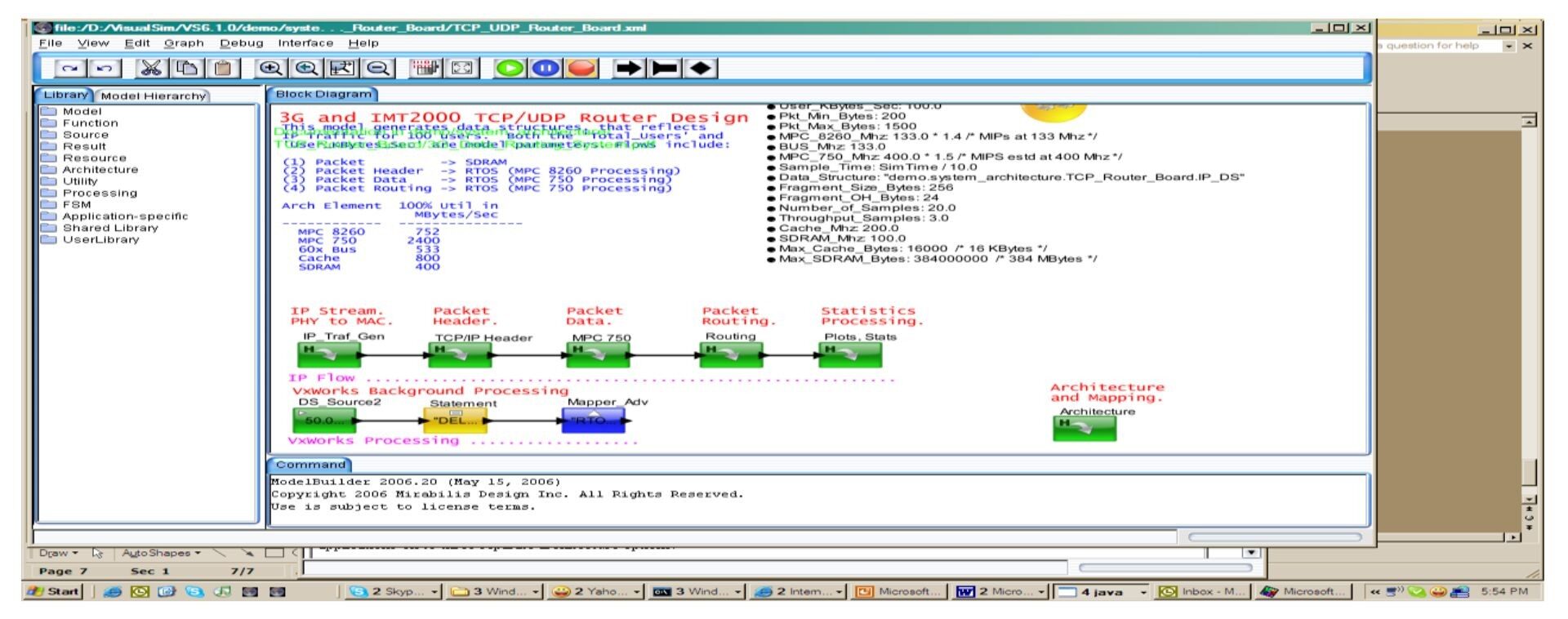Click the red grid toolbar icon
Image resolution: width=1568 pixels, height=619 pixels.
click(x=425, y=69)
